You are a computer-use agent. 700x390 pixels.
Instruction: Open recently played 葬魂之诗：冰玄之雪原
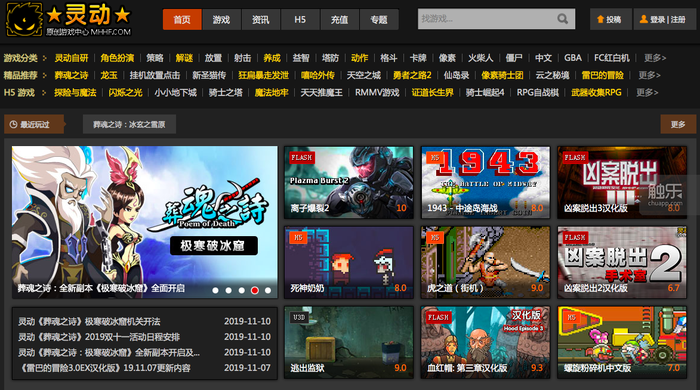click(x=129, y=124)
